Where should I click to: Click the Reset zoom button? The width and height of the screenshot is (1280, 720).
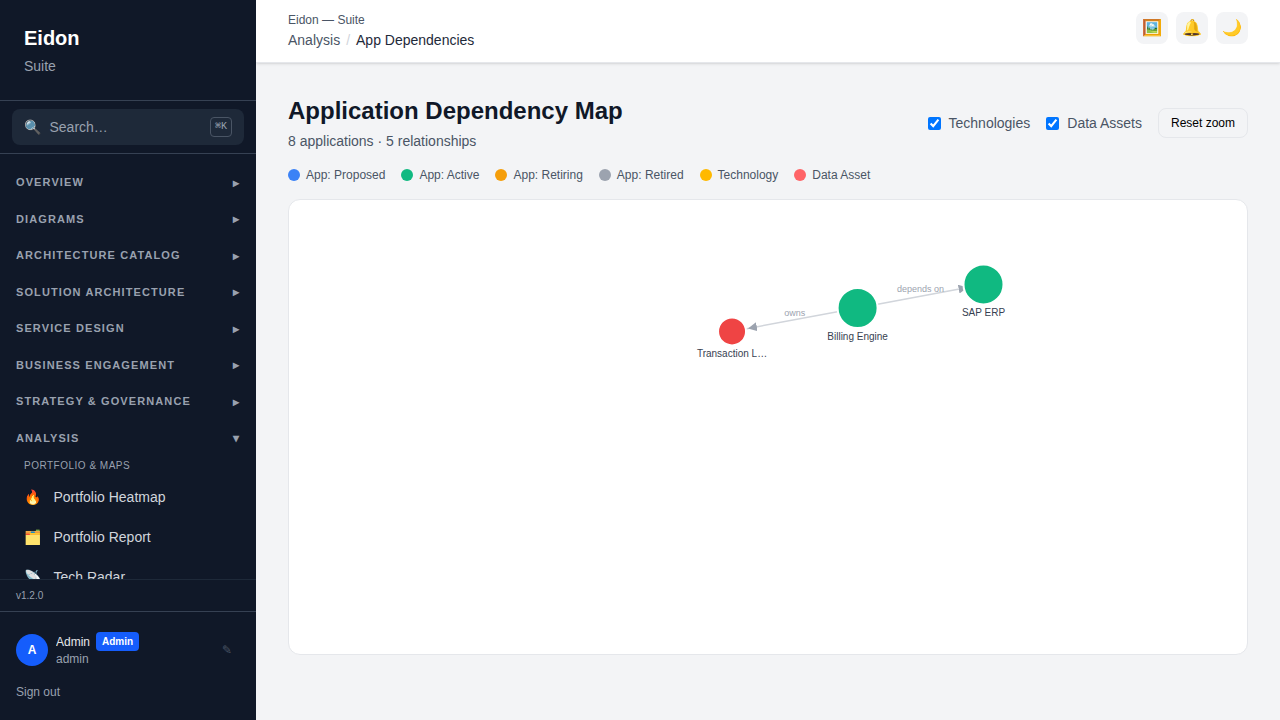(1203, 123)
